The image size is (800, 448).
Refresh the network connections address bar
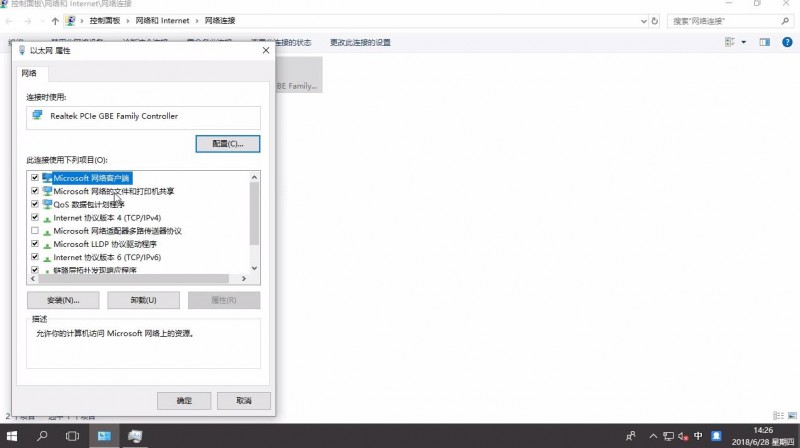point(655,21)
